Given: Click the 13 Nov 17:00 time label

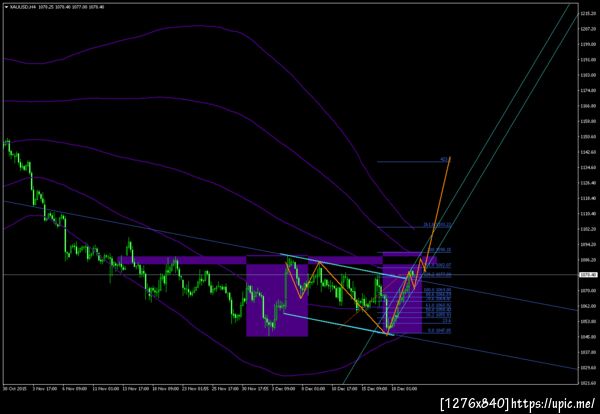Looking at the screenshot, I should 135,389.
